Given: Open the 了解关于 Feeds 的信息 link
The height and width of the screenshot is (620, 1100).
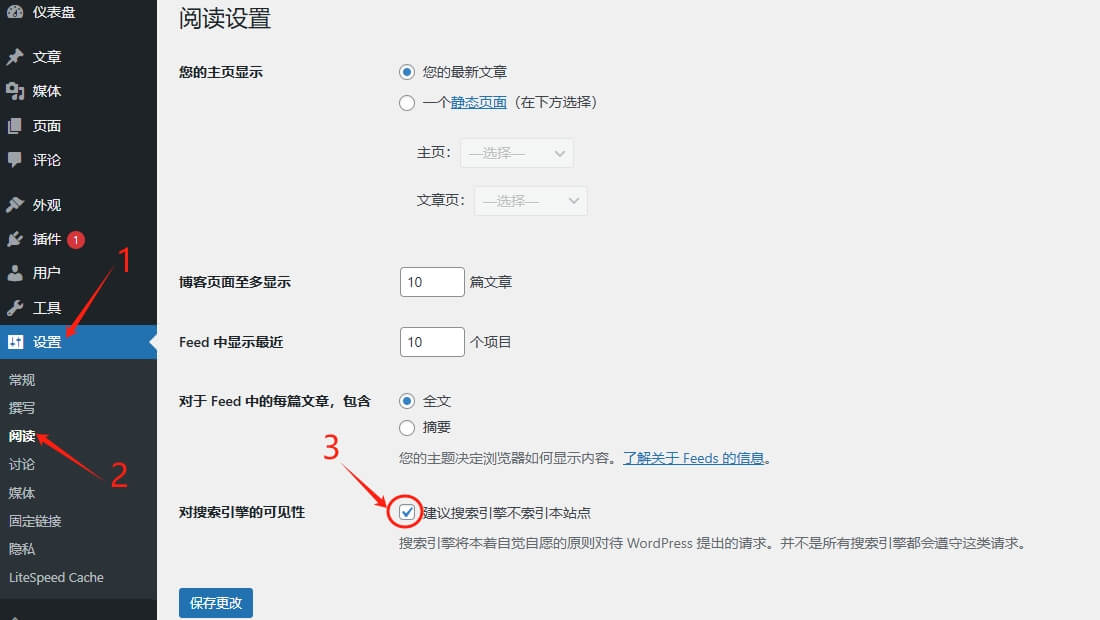Looking at the screenshot, I should 697,458.
